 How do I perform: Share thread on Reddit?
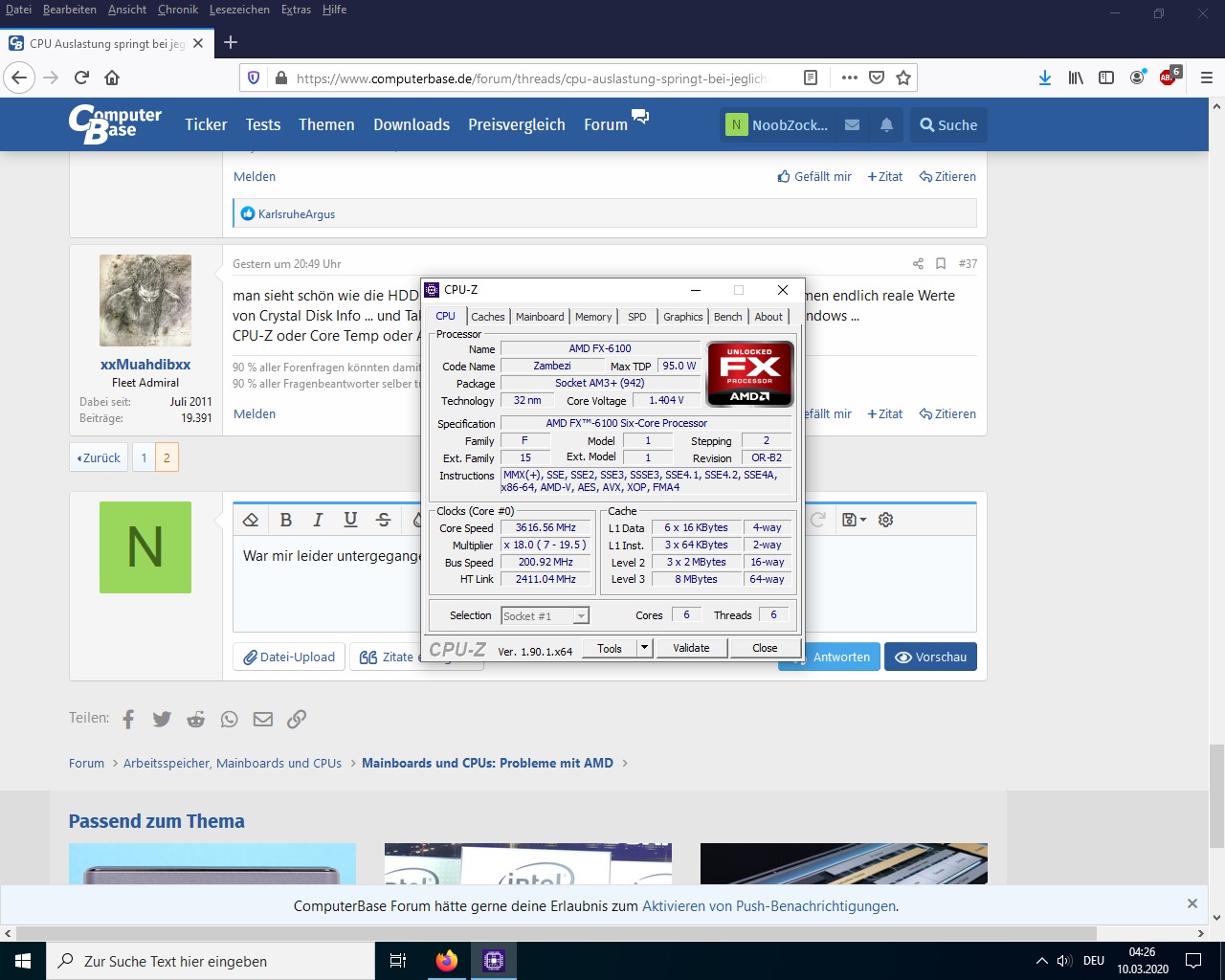196,719
